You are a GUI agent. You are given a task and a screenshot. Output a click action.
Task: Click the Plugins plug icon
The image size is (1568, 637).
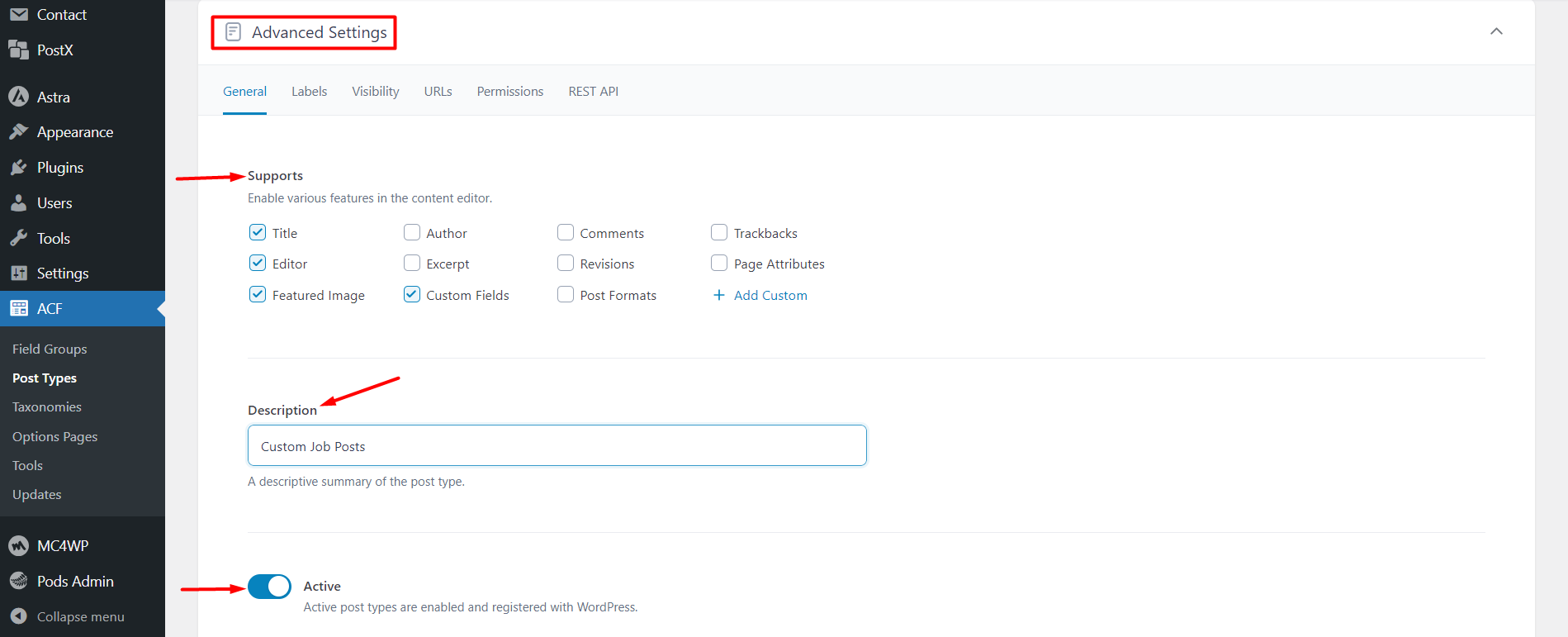coord(18,167)
